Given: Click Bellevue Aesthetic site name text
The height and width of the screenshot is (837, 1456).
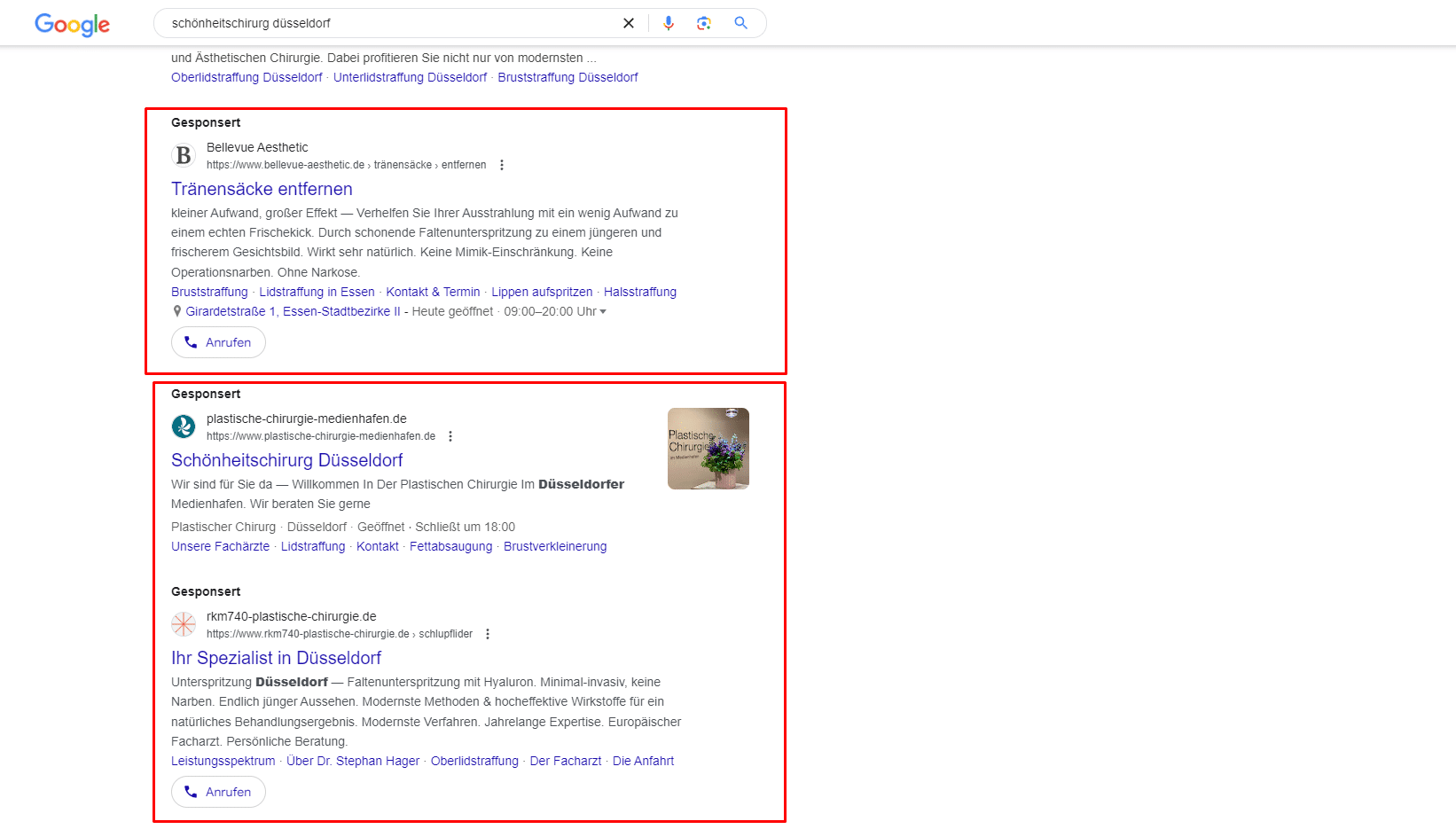Looking at the screenshot, I should [x=257, y=147].
